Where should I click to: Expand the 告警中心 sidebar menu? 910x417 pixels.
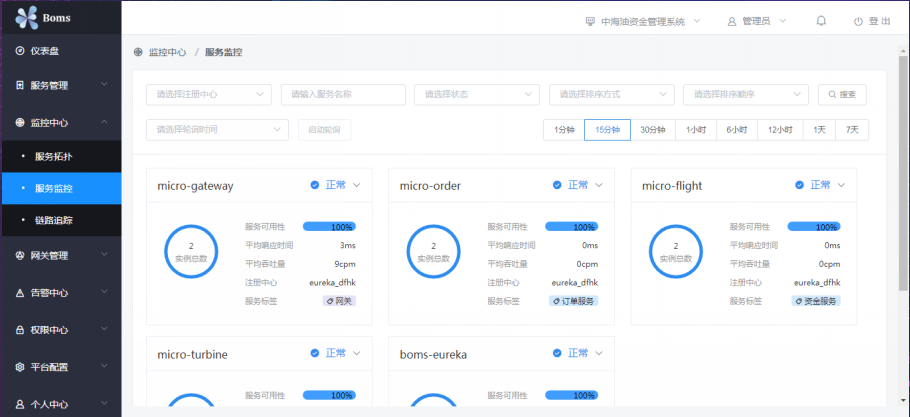pos(62,293)
